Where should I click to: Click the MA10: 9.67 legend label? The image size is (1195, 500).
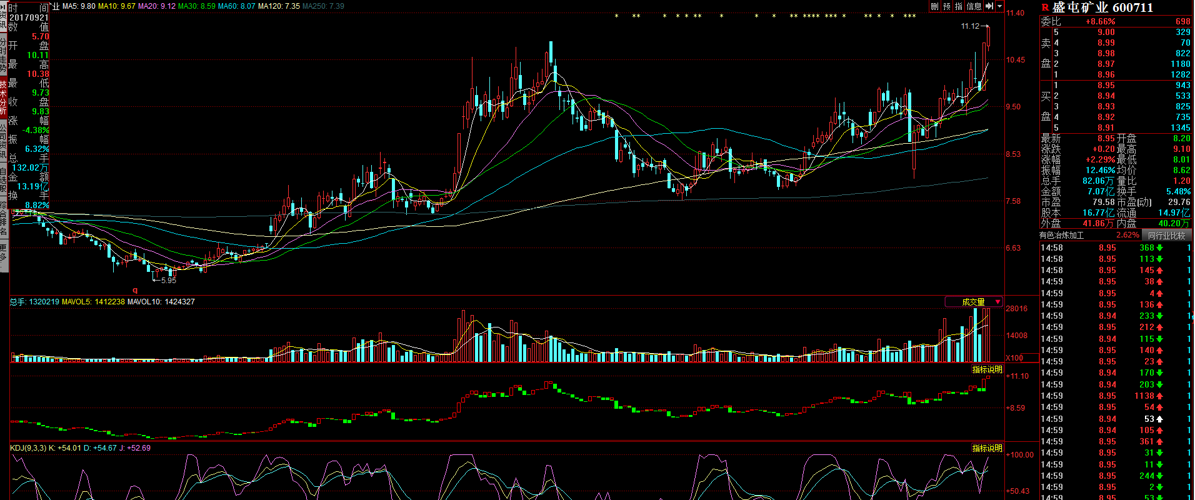(x=118, y=5)
